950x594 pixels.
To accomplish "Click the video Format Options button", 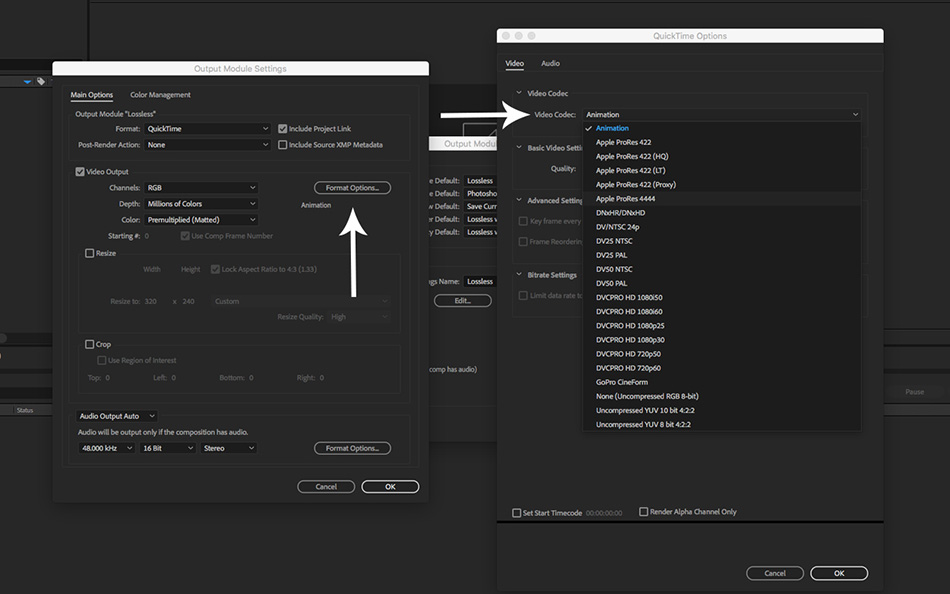I will (352, 188).
